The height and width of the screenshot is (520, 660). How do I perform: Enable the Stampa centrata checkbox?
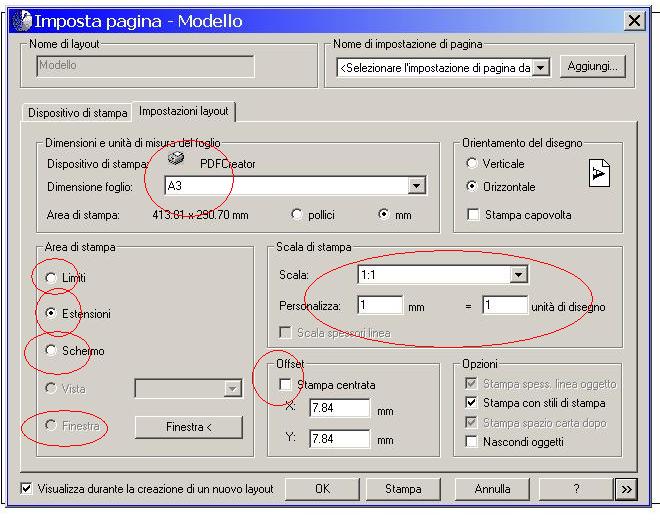pos(287,385)
